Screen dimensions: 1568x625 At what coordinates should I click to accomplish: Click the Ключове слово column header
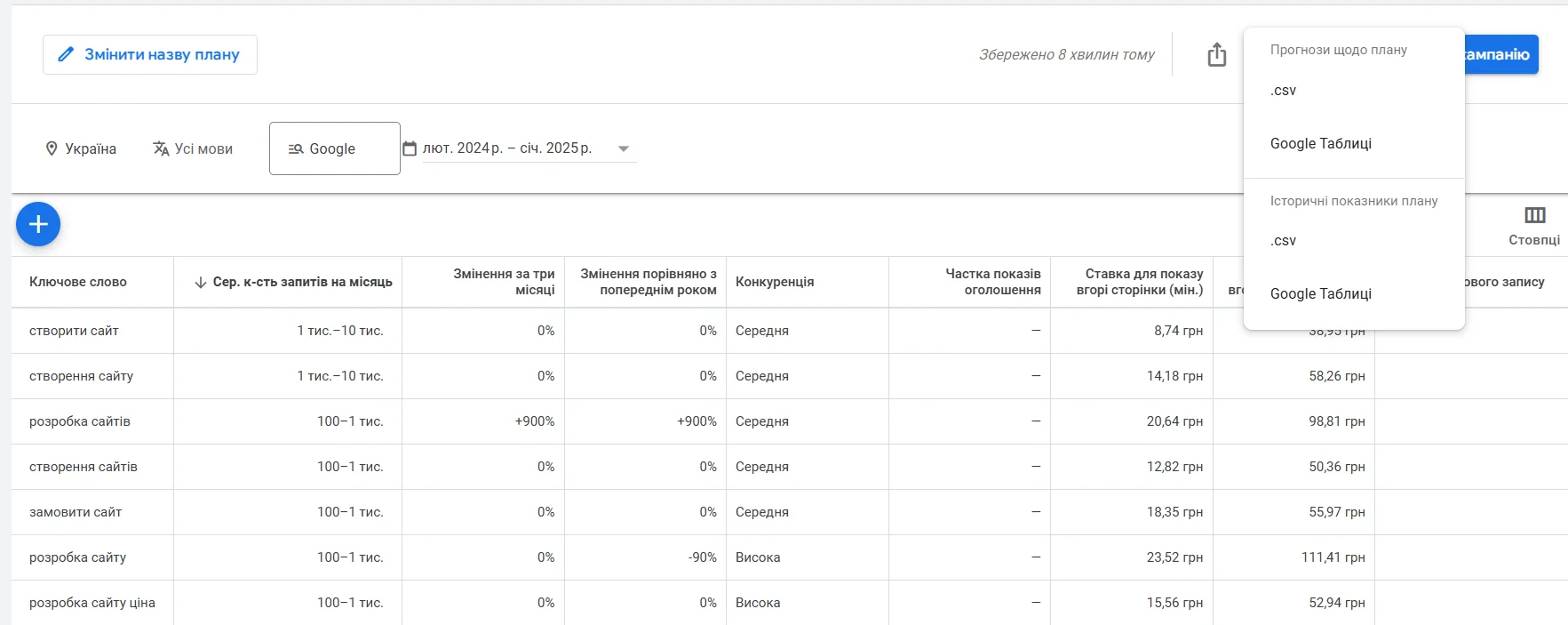[x=79, y=282]
